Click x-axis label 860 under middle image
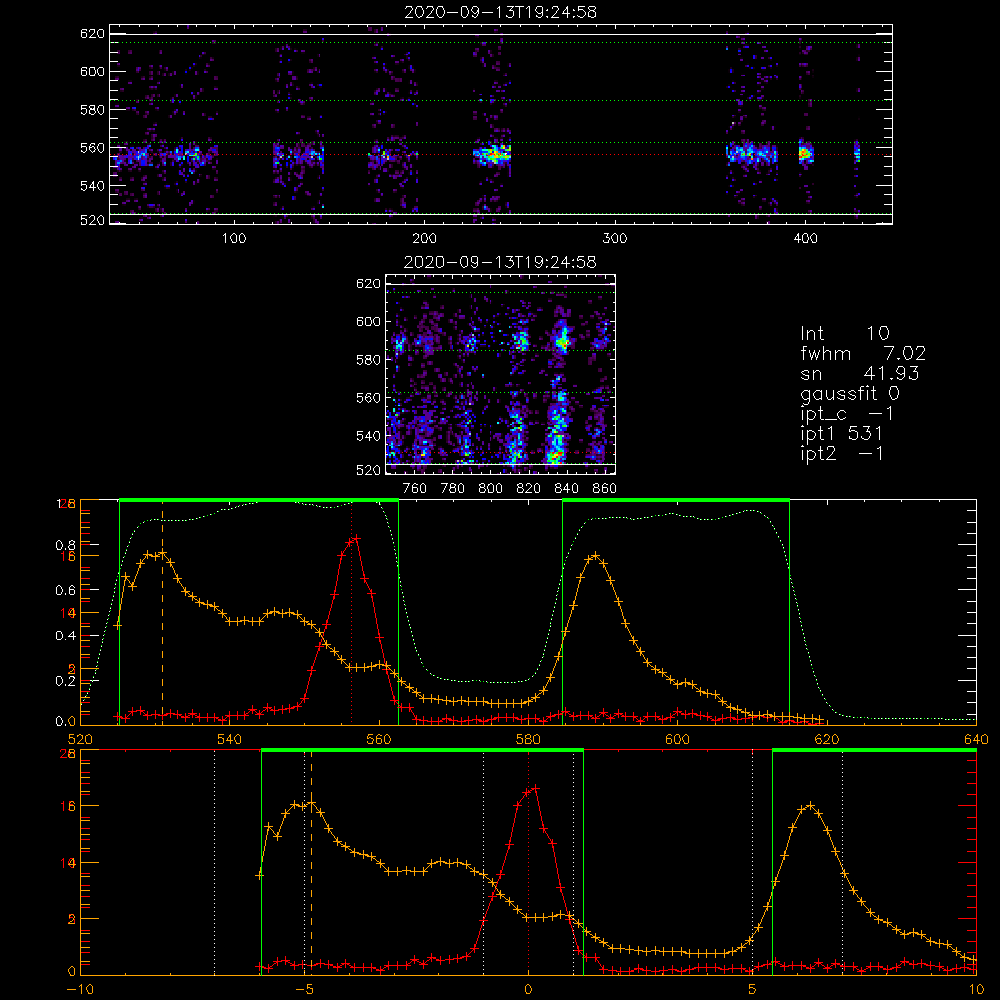Screen dimensions: 1000x1000 point(604,489)
